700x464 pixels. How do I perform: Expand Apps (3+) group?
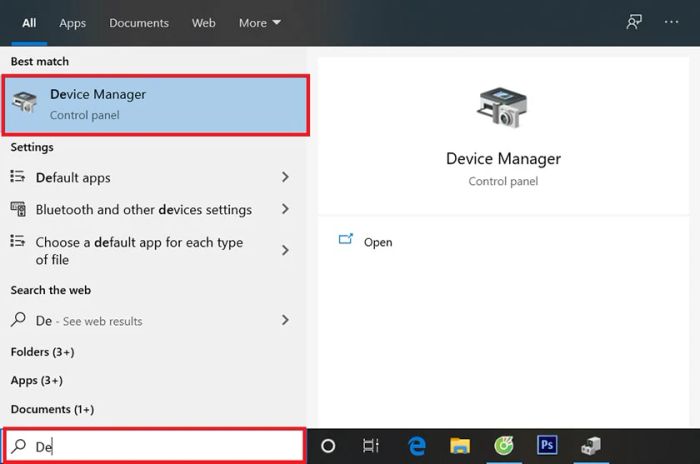coord(37,380)
